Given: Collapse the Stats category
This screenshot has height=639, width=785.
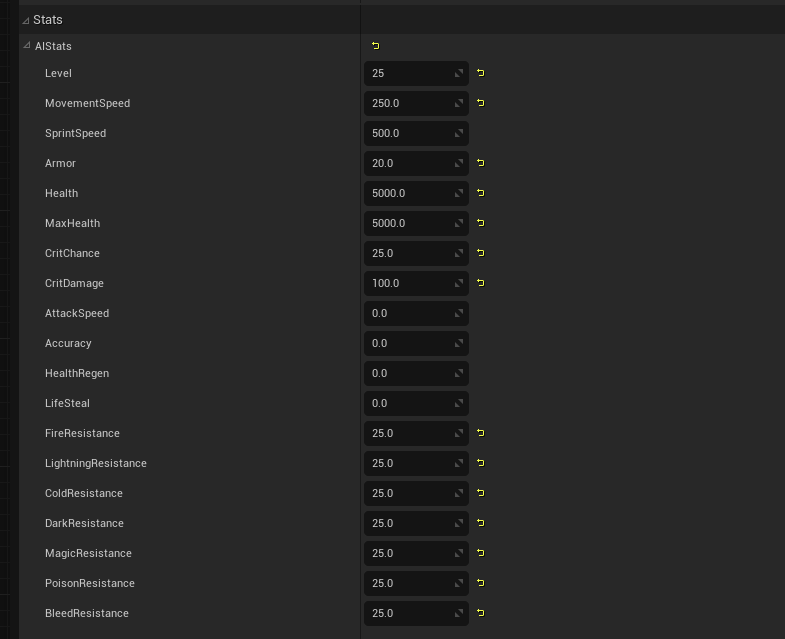Looking at the screenshot, I should (26, 21).
